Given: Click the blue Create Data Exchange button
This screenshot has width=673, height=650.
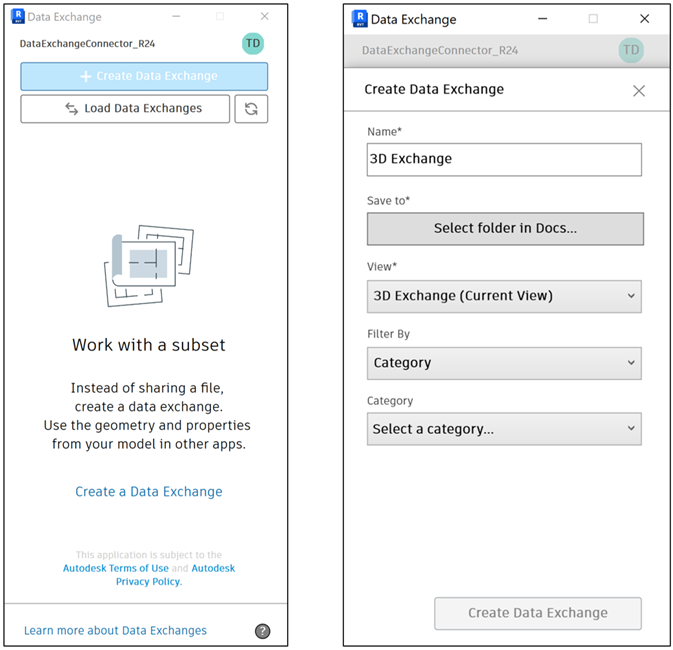Looking at the screenshot, I should (144, 76).
